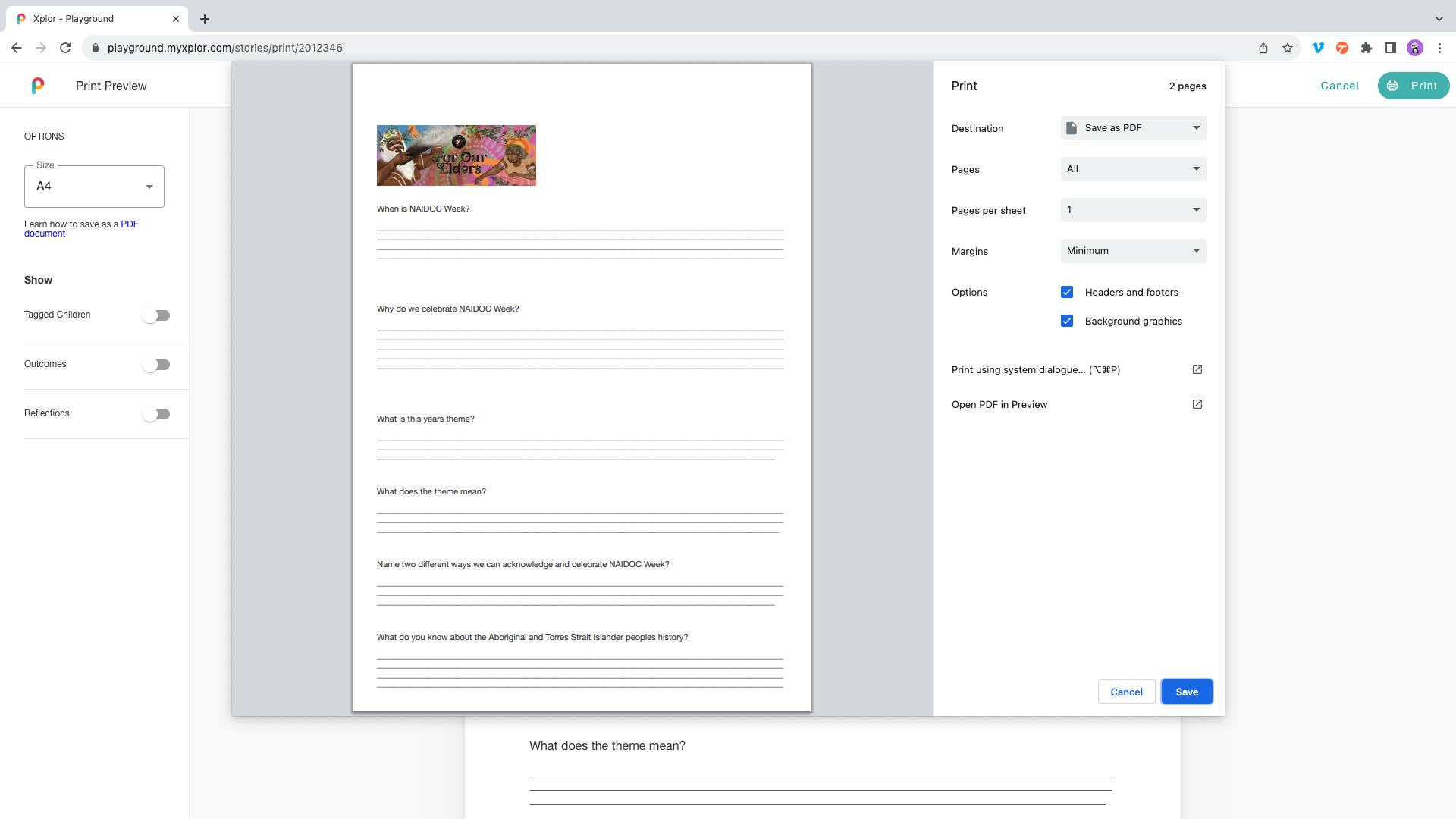Open the Chrome extensions puzzle icon
1456x819 pixels.
pos(1367,48)
